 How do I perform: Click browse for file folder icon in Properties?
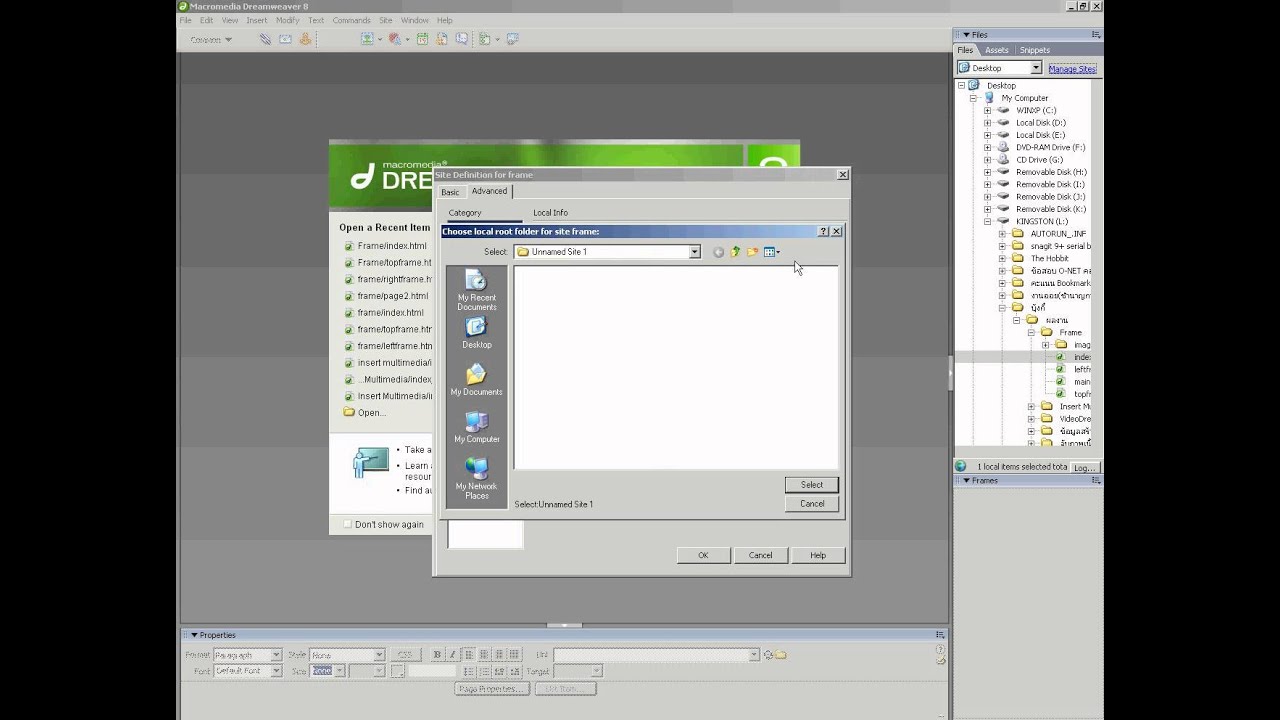coord(781,655)
